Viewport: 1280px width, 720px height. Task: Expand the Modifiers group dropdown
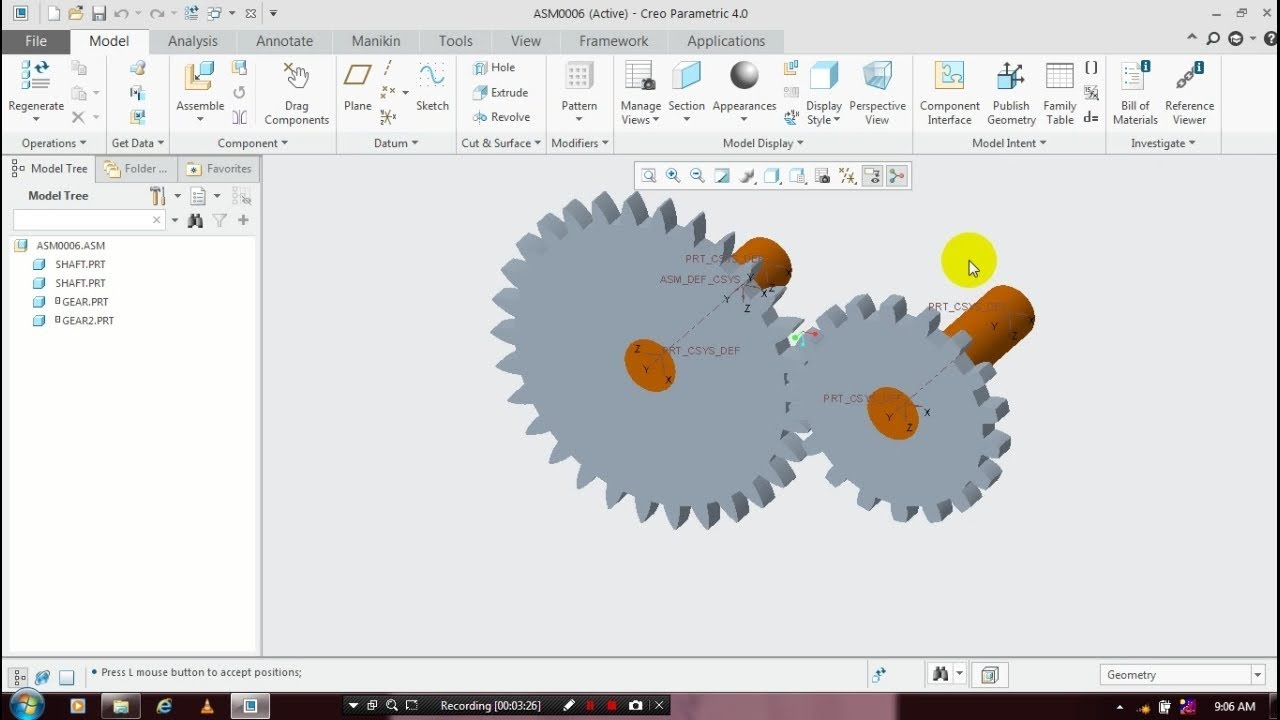click(x=580, y=143)
